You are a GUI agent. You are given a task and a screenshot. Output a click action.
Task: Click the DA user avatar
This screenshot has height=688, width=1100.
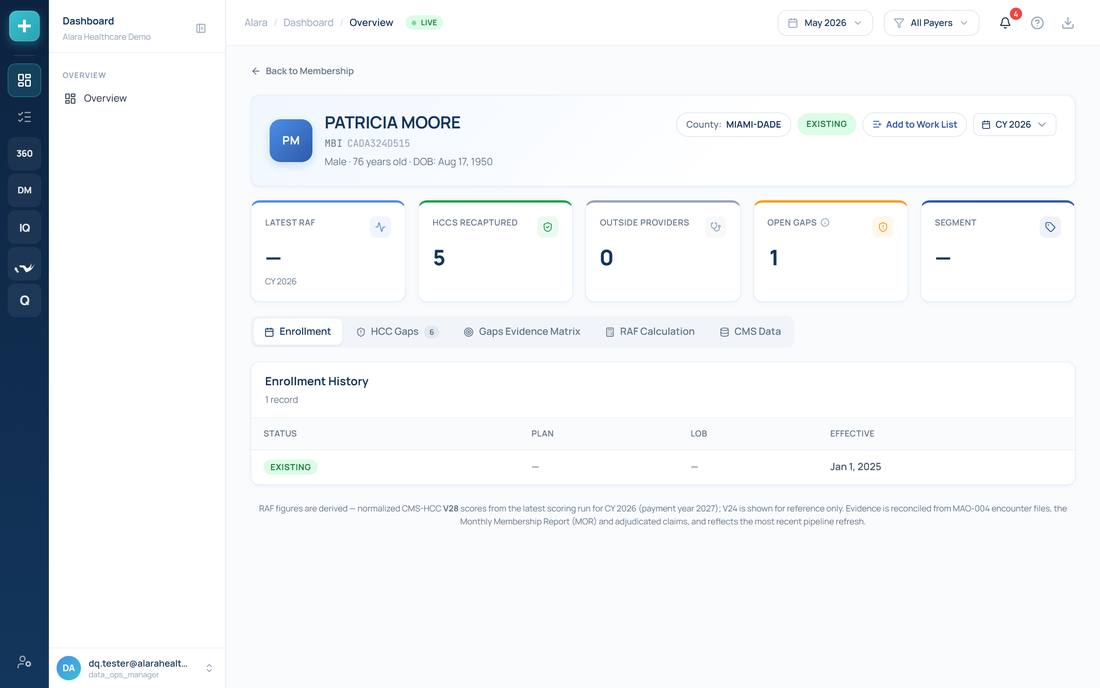69,668
